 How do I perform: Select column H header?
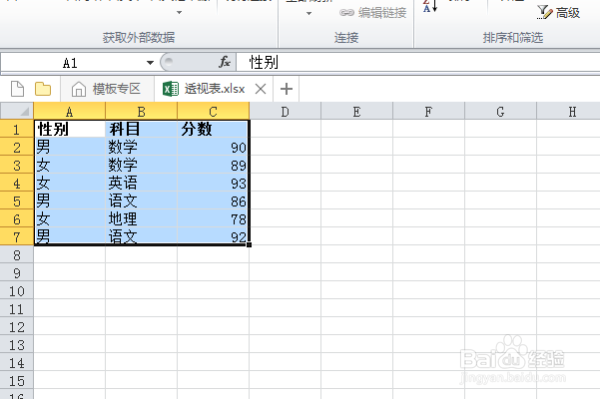tap(569, 112)
